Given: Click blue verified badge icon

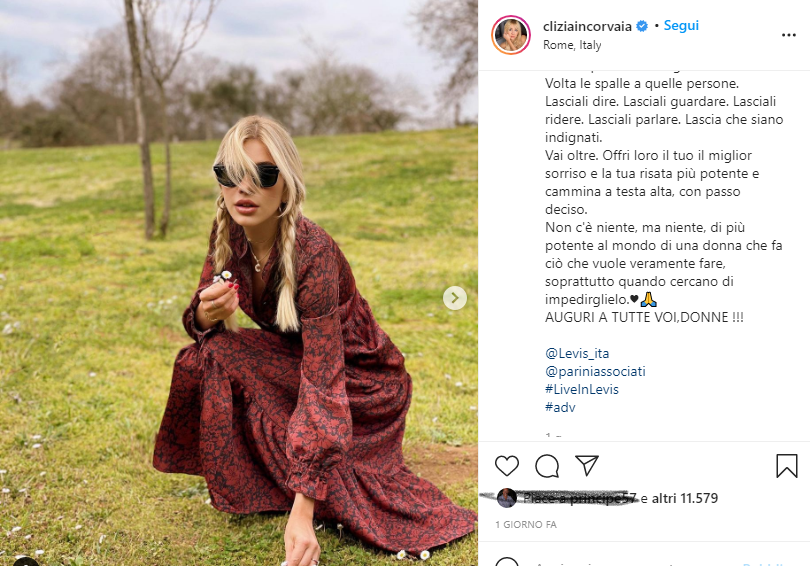Looking at the screenshot, I should point(642,26).
